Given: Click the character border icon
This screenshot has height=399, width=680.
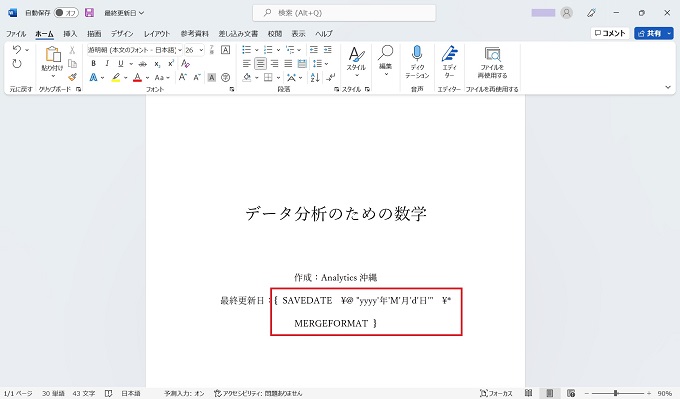Looking at the screenshot, I should point(226,50).
